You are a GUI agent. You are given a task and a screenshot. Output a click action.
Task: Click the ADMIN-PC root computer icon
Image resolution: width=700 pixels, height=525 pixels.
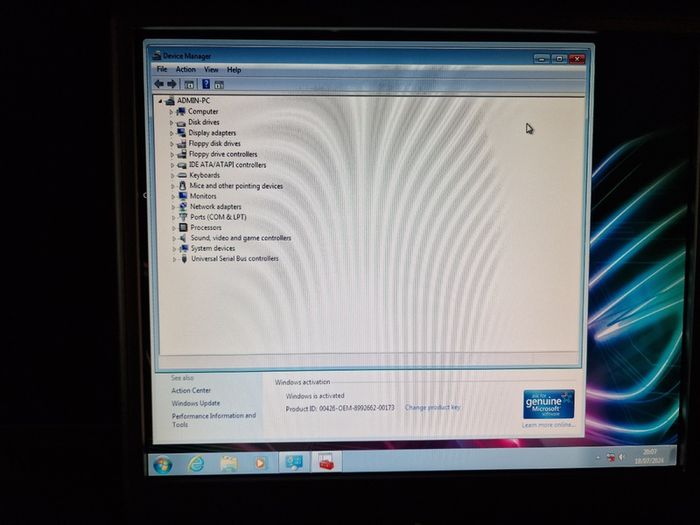point(170,101)
